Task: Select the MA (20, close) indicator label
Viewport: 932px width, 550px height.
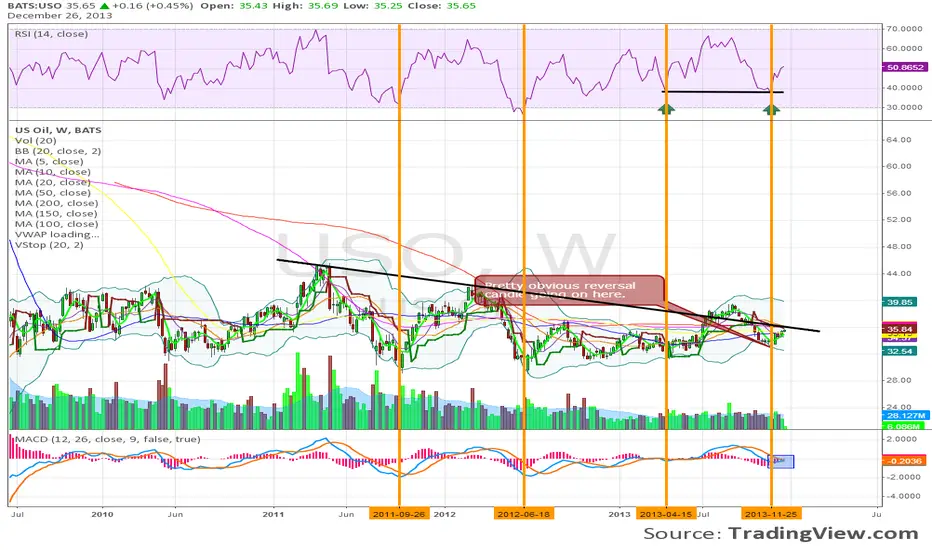Action: point(52,182)
